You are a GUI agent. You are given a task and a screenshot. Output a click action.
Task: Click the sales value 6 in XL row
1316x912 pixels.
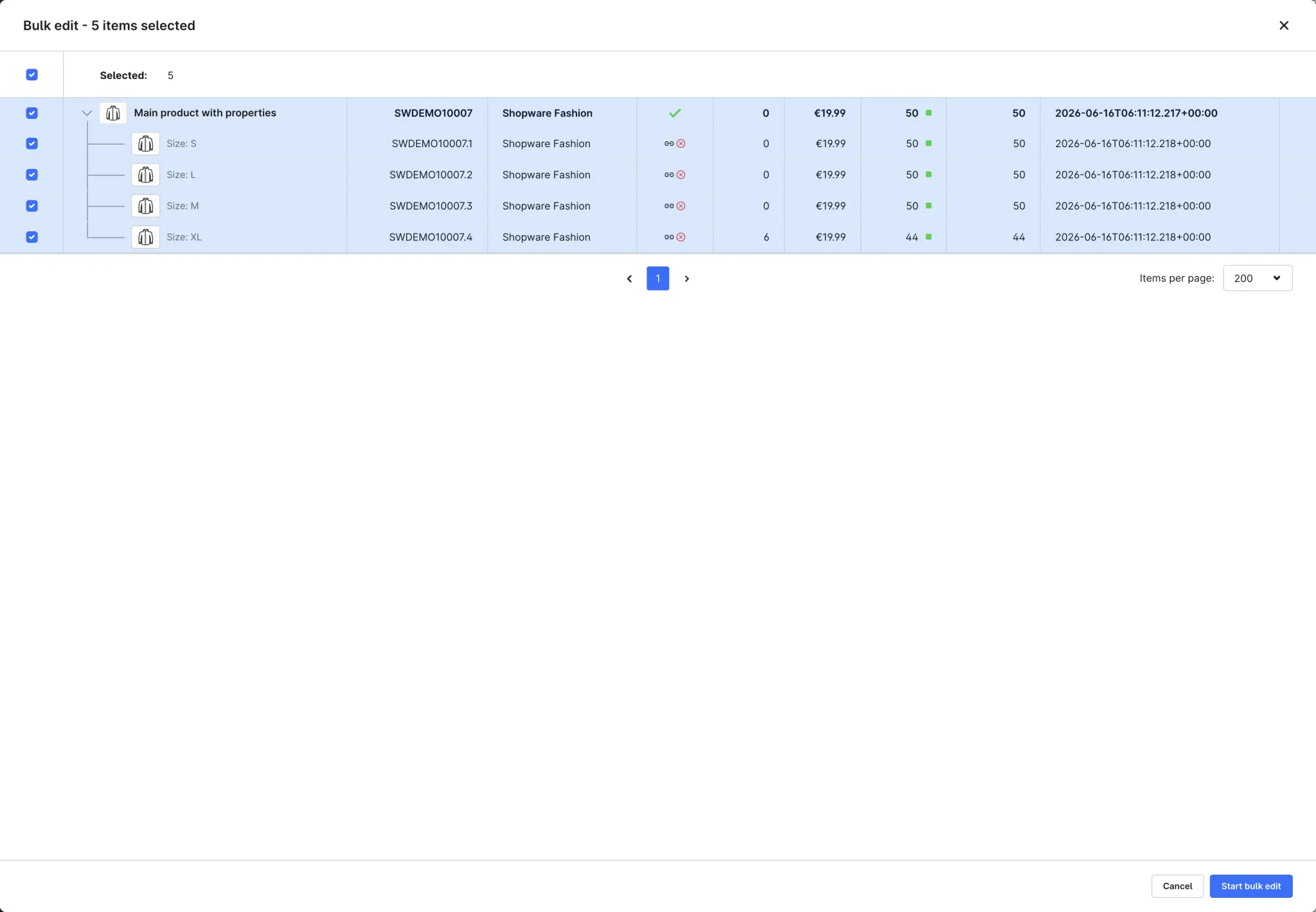(x=766, y=237)
